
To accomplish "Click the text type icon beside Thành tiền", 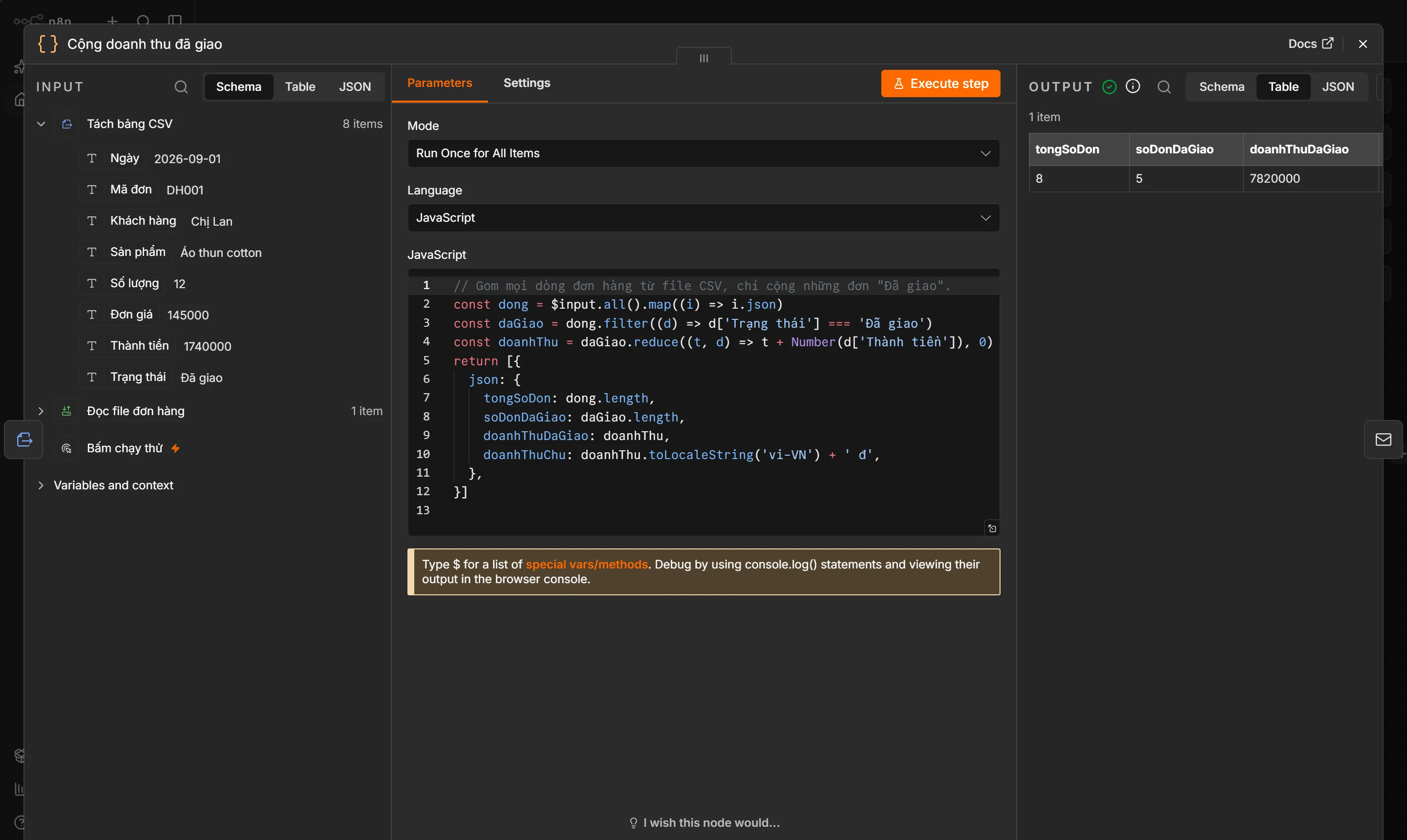I will [x=92, y=346].
